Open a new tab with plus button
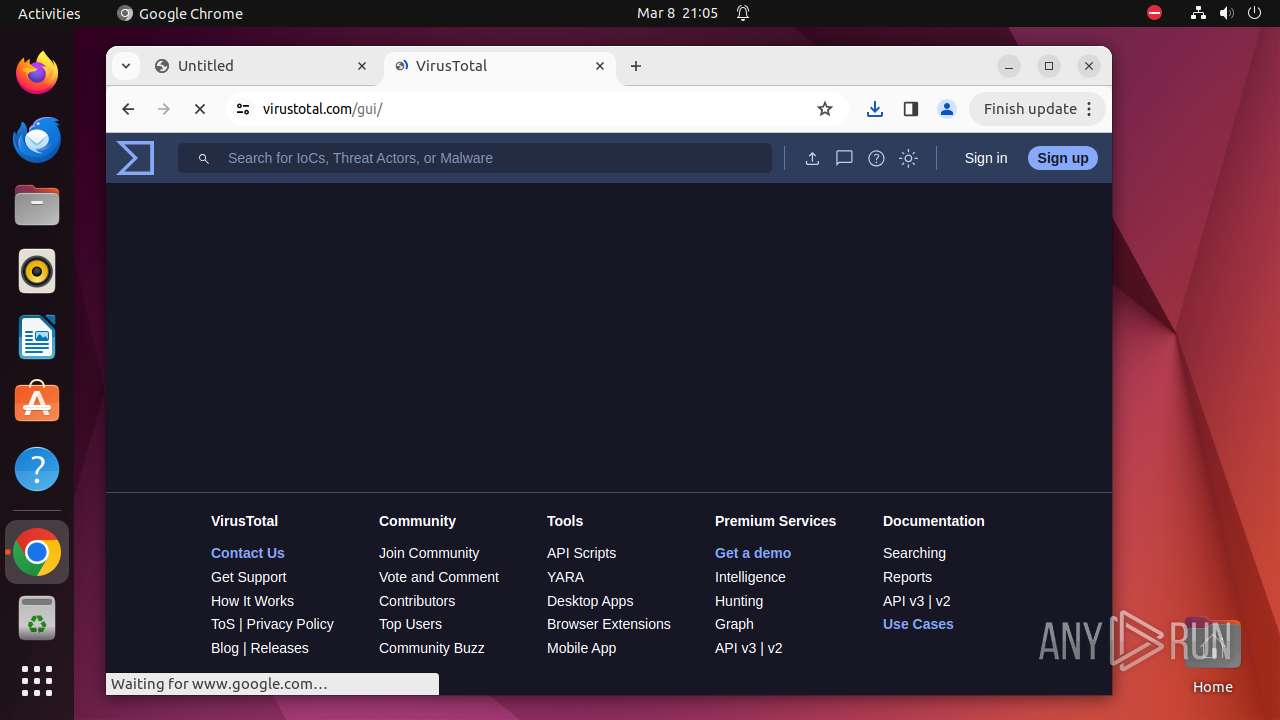This screenshot has width=1280, height=720. 636,66
